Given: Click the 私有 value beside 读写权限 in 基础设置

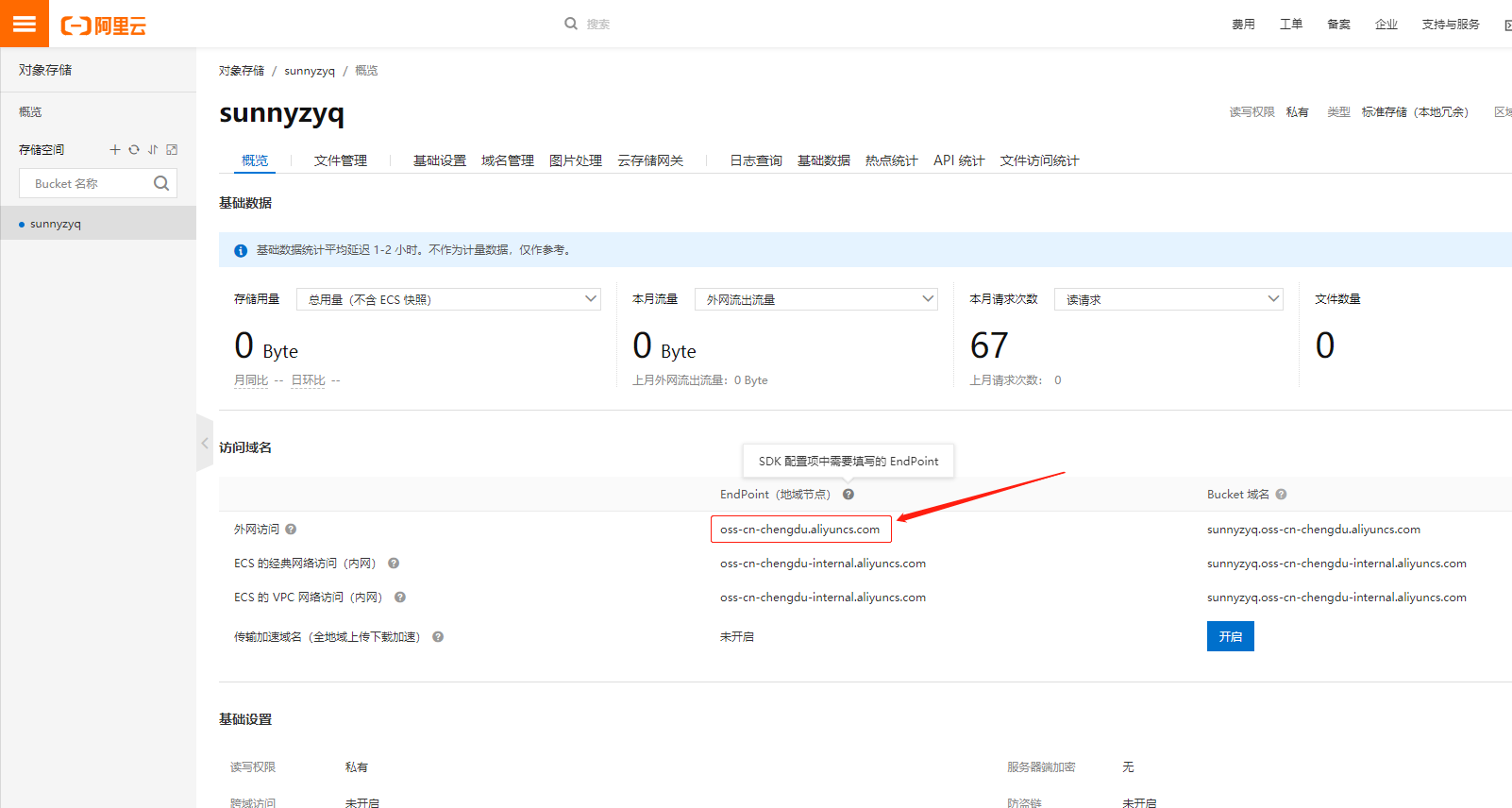Looking at the screenshot, I should pyautogui.click(x=357, y=767).
